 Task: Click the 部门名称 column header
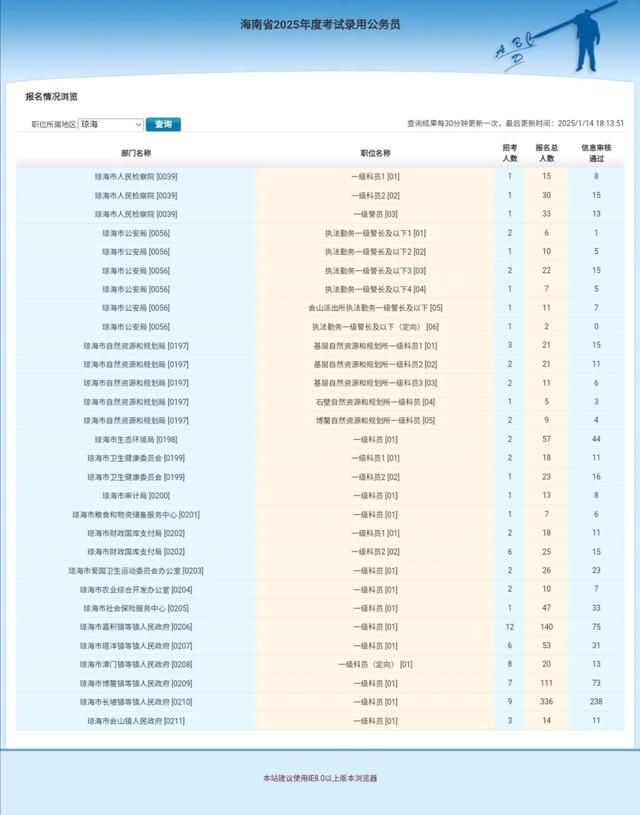coord(136,153)
